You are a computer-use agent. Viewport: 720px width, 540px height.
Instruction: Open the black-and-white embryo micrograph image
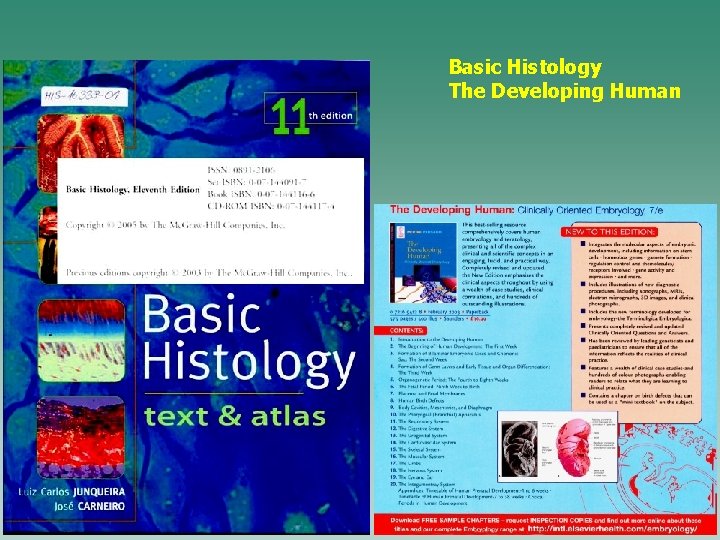pos(520,447)
